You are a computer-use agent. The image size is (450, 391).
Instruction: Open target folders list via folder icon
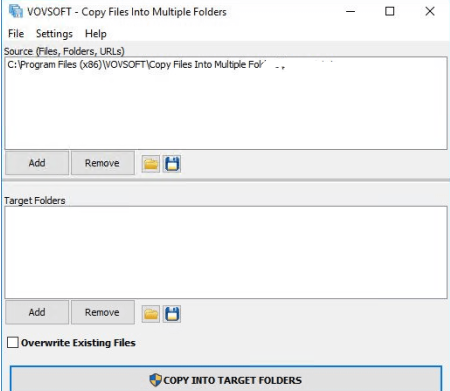(151, 314)
